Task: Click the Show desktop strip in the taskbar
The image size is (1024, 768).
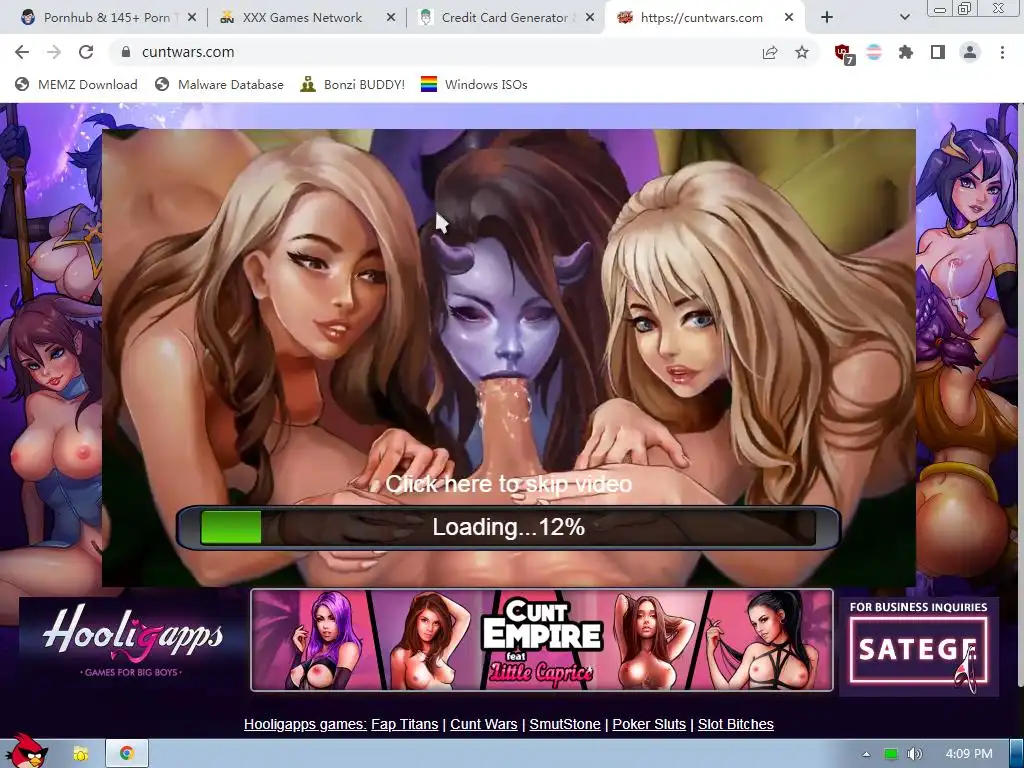Action: click(1017, 754)
